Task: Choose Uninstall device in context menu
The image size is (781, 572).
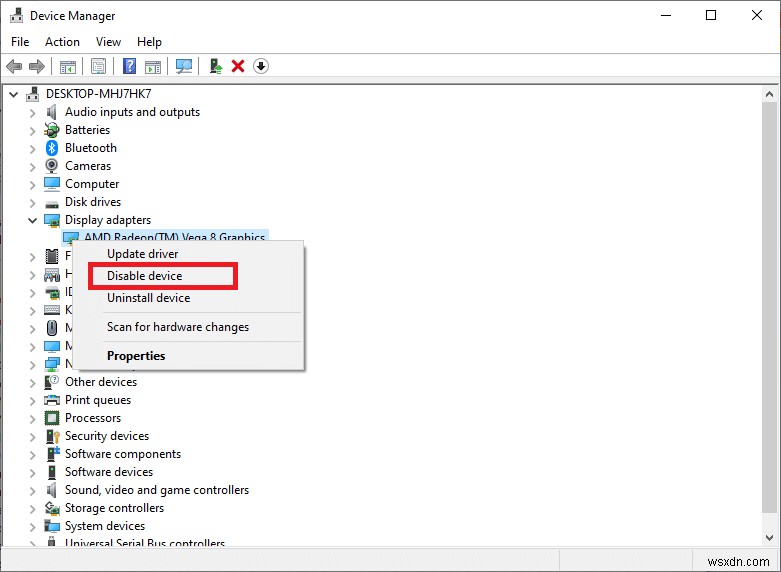Action: (148, 298)
